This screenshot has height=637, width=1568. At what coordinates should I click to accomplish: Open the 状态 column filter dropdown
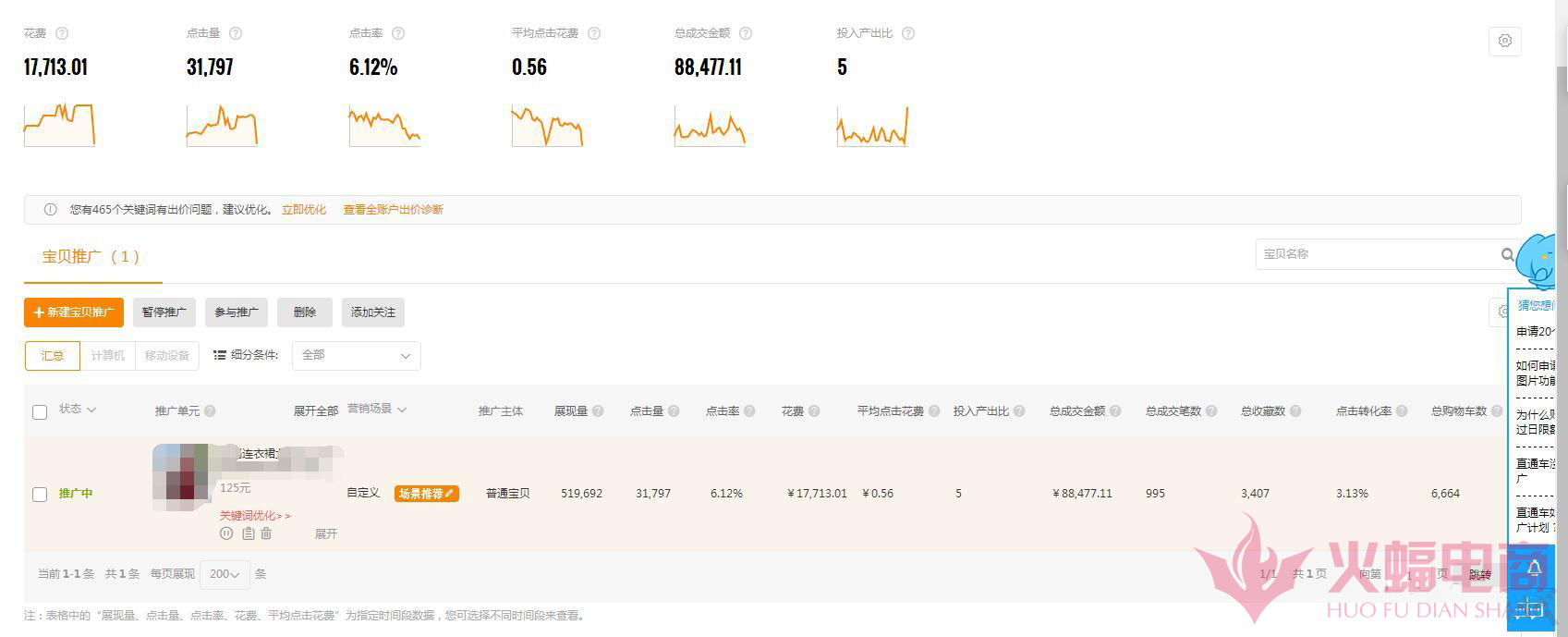pos(78,410)
